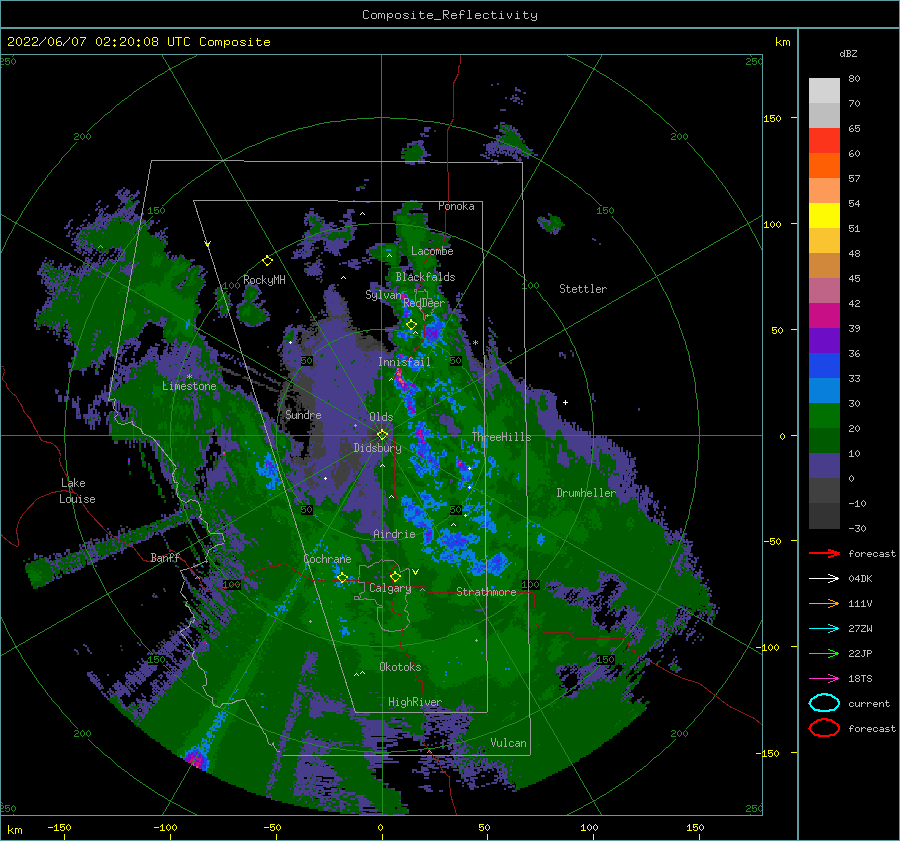Click the white asterisk above Limestone
Screen dimensions: 900x841
[189, 377]
